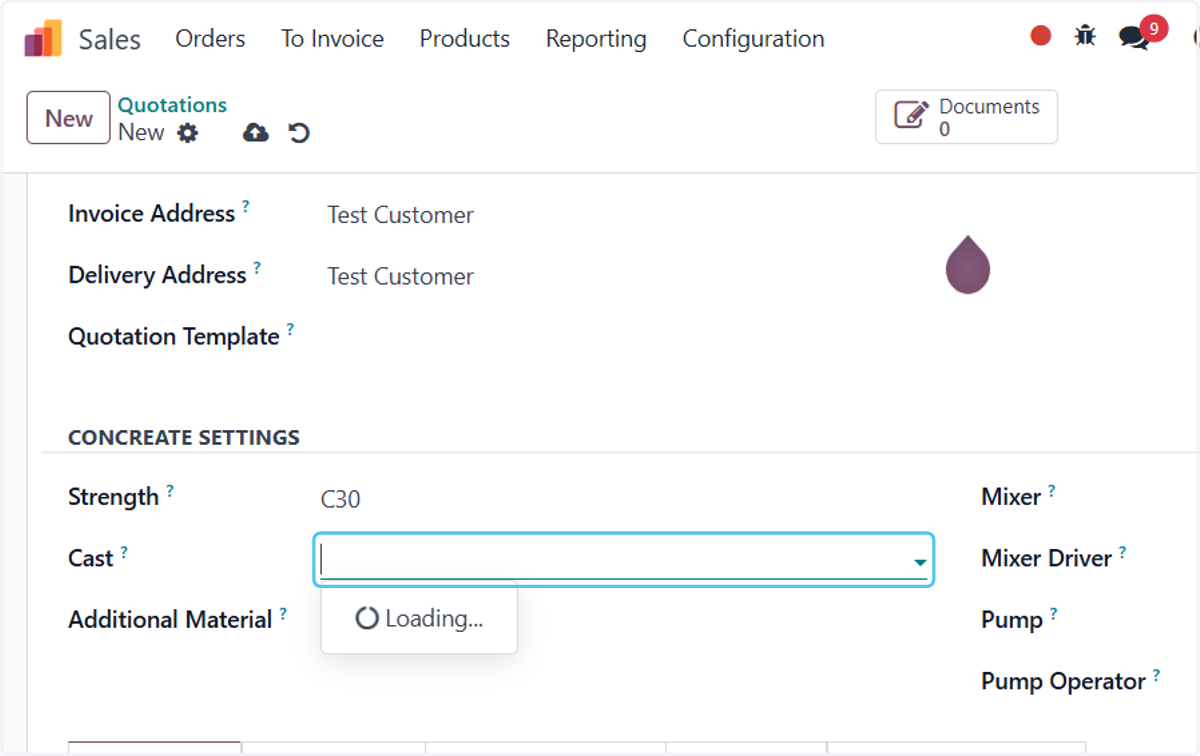This screenshot has width=1200, height=756.
Task: Click the Additional Material label
Action: [170, 619]
